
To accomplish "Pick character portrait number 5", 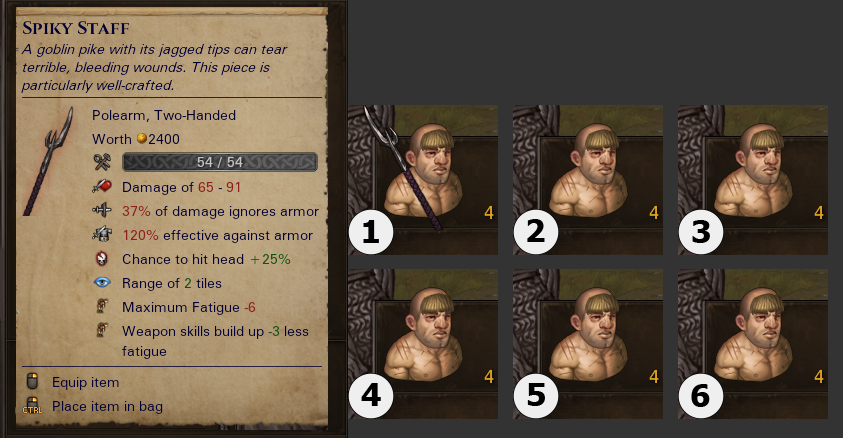I will [588, 344].
